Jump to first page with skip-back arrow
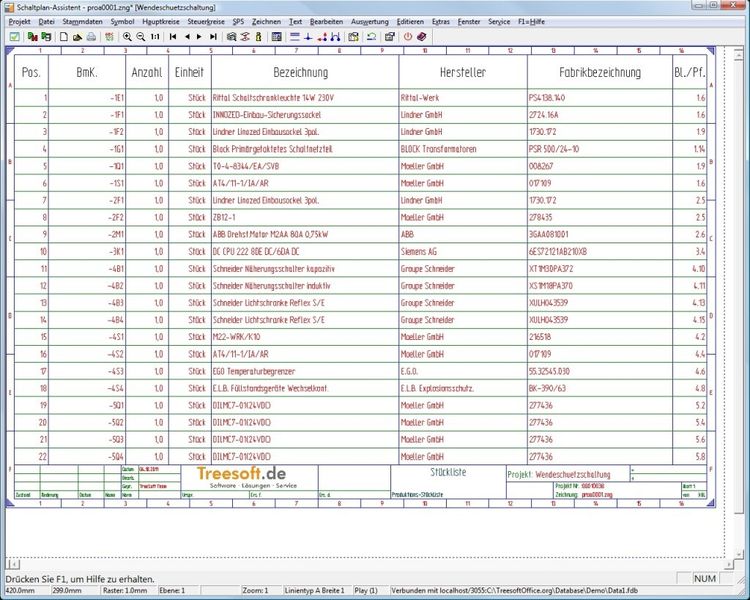The width and height of the screenshot is (750, 600). point(173,36)
